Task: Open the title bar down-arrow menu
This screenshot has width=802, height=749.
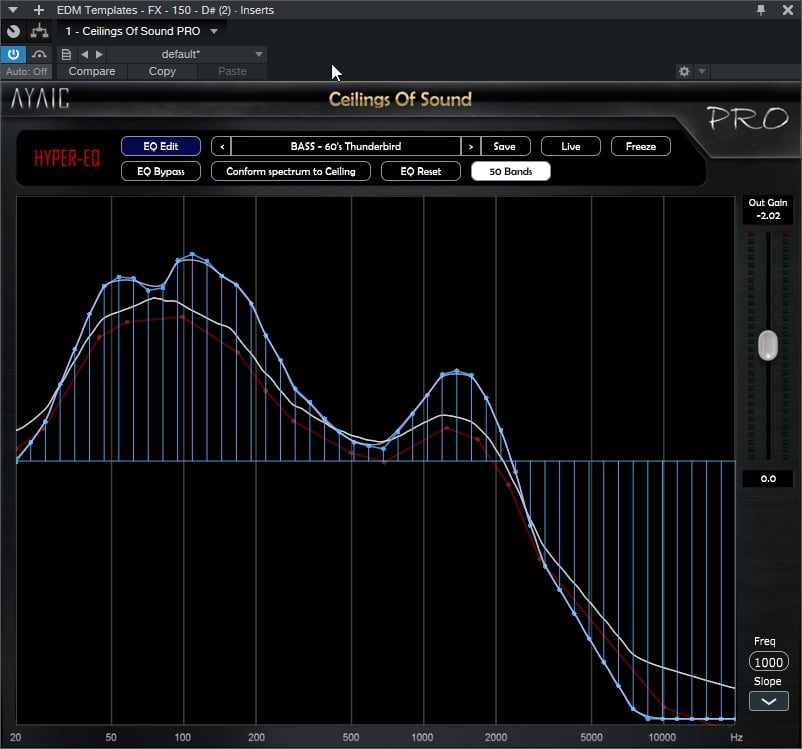Action: tap(13, 10)
